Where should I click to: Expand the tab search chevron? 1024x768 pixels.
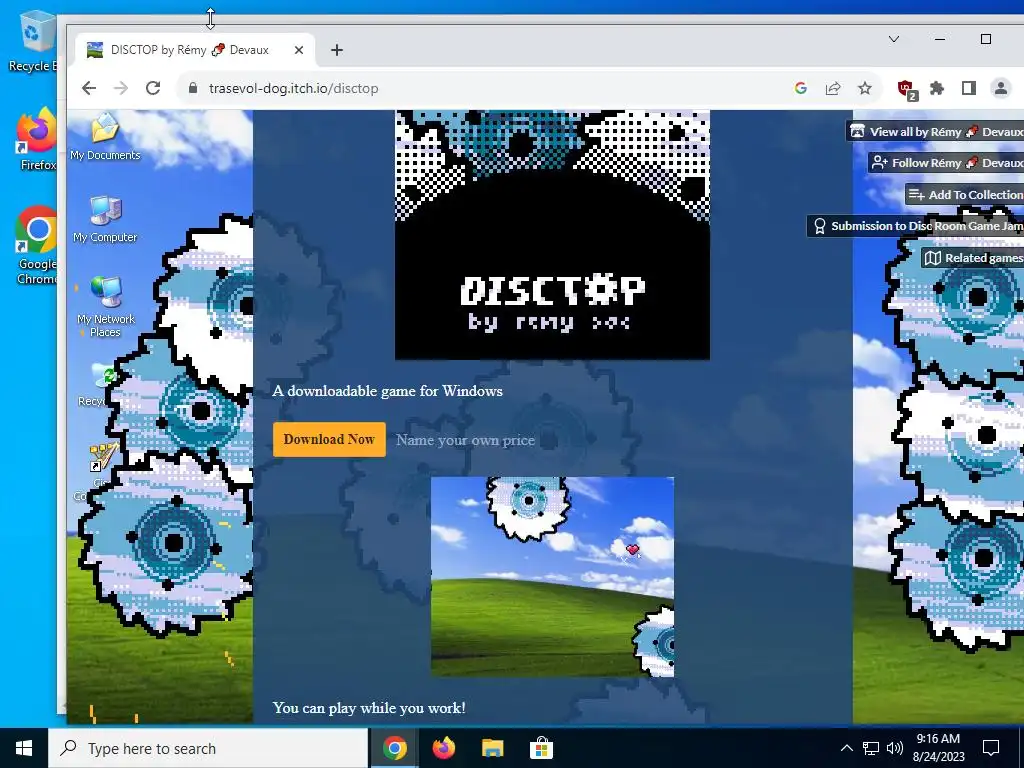tap(894, 39)
